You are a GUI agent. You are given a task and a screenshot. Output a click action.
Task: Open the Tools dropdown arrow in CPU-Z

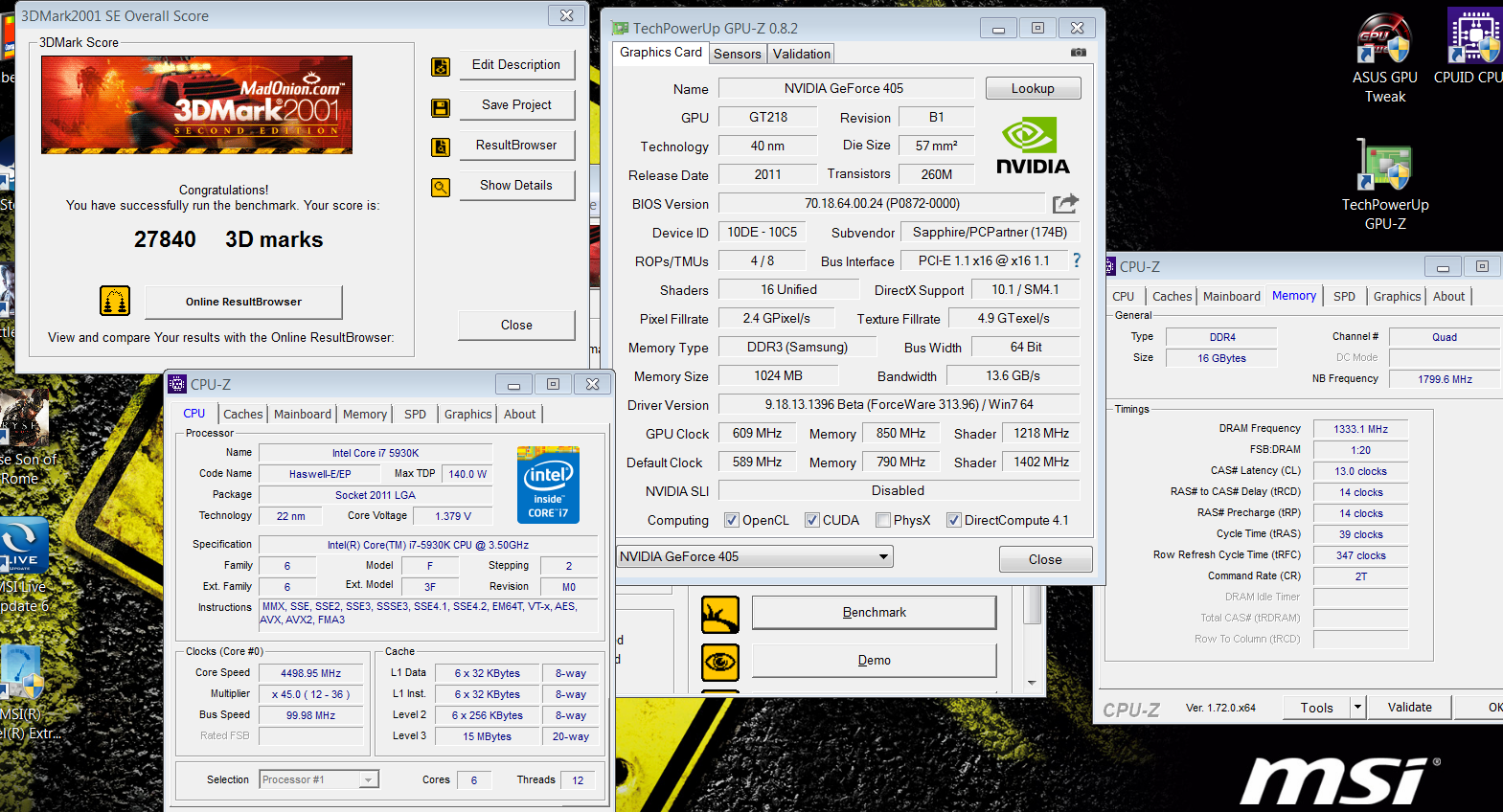click(1357, 708)
